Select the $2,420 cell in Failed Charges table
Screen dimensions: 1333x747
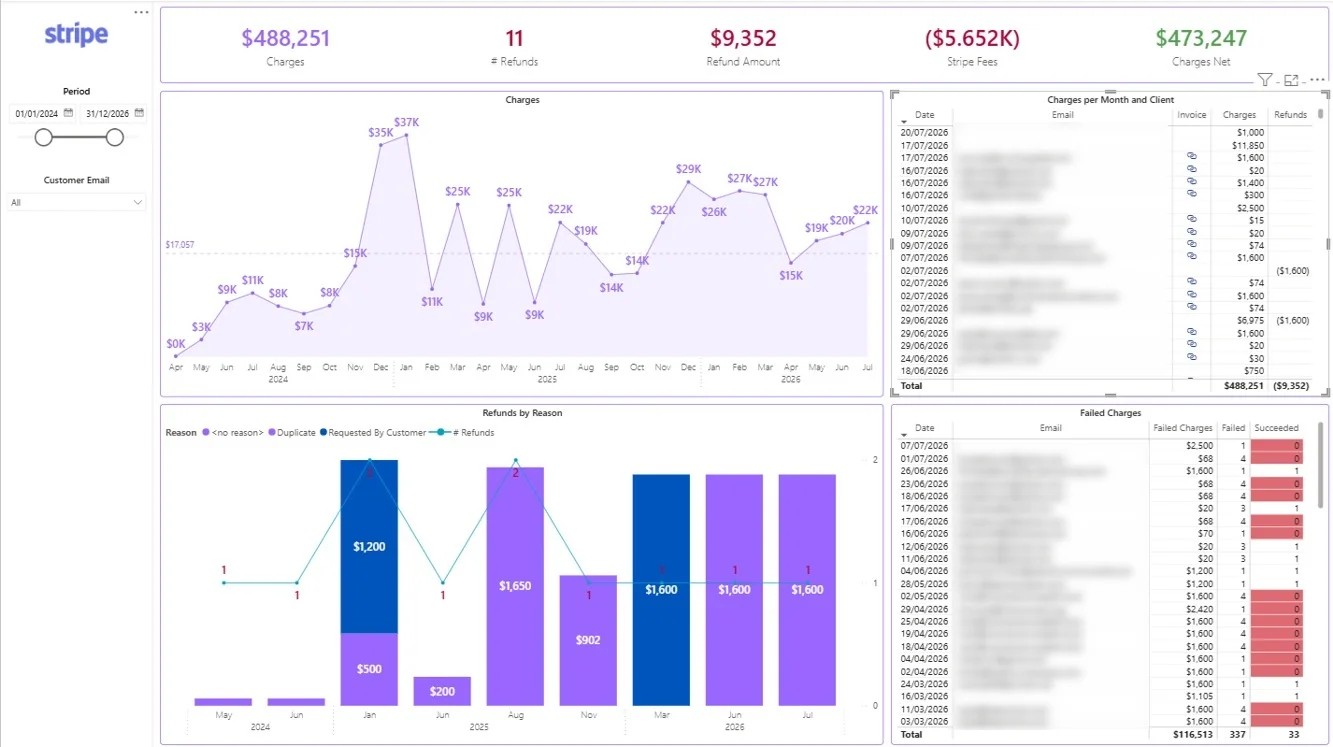[1197, 608]
